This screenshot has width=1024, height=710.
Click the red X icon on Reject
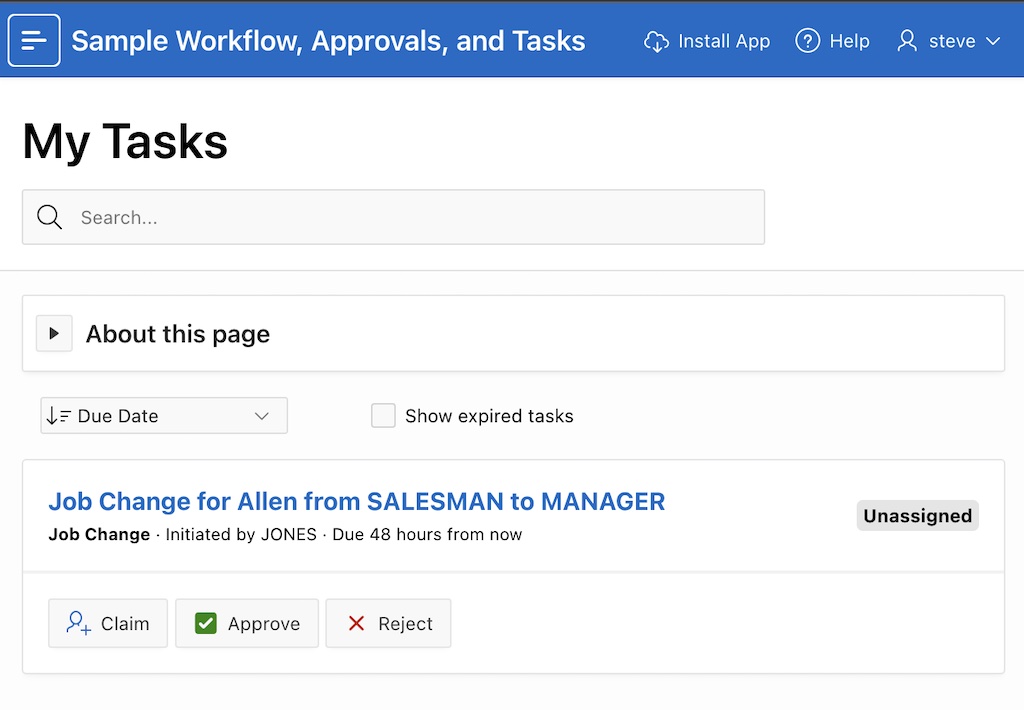pos(358,623)
